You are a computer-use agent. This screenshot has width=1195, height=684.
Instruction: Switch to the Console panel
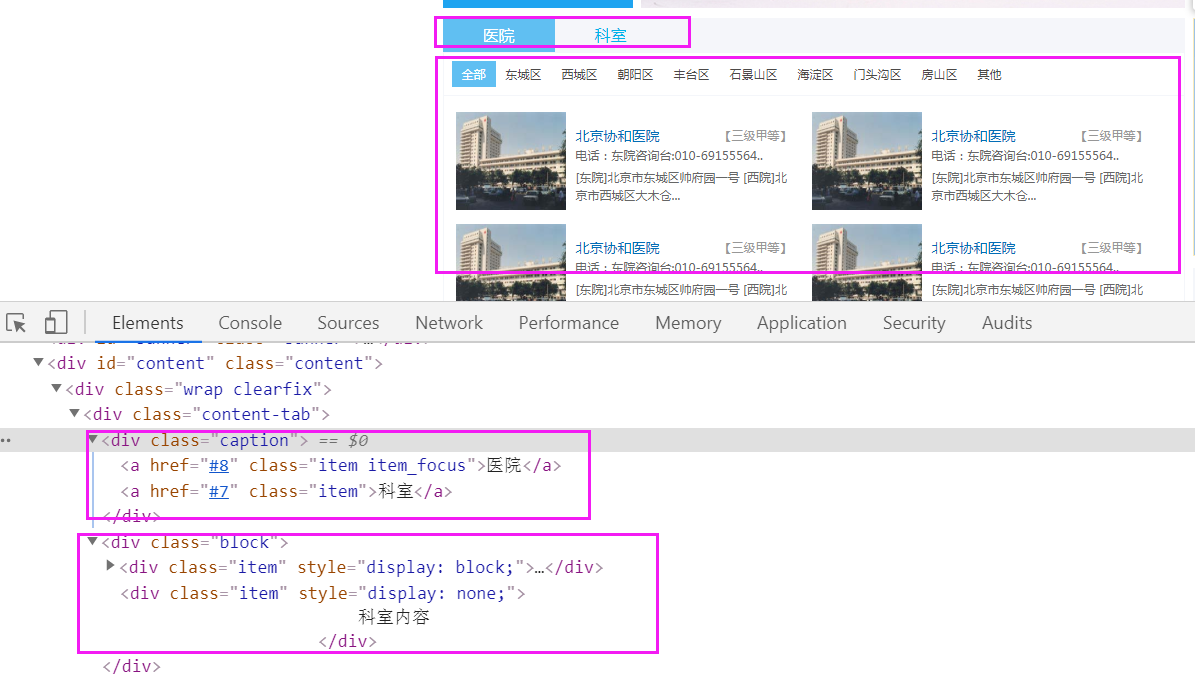click(249, 322)
